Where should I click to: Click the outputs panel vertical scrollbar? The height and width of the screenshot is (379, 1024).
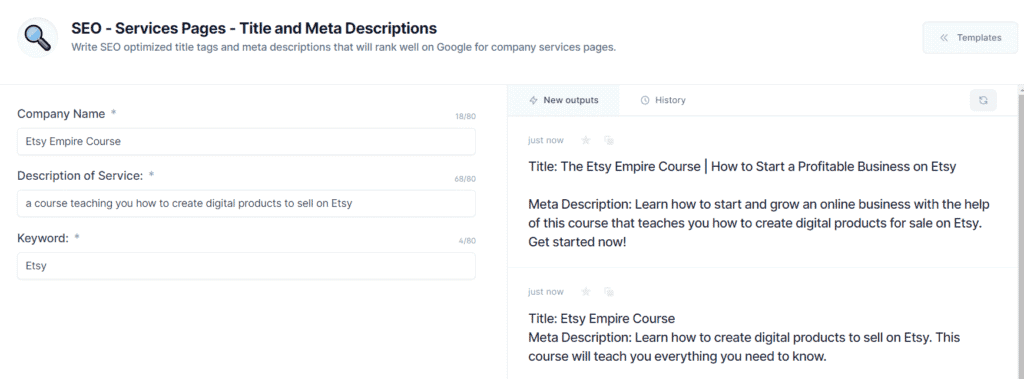pyautogui.click(x=1020, y=232)
